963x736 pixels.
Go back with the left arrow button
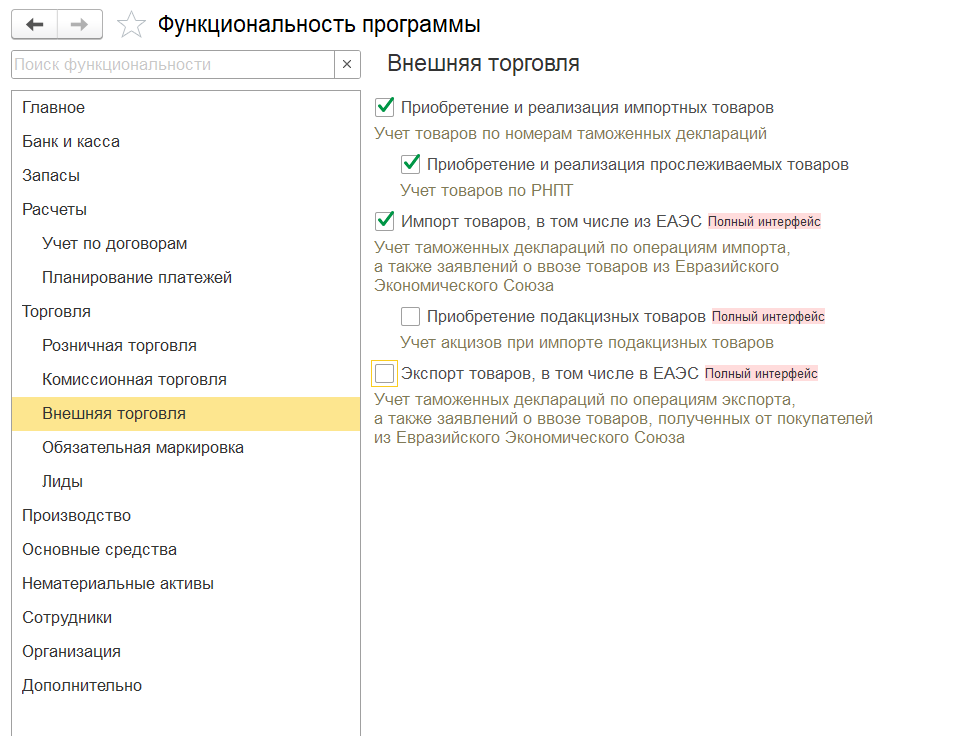(x=34, y=25)
